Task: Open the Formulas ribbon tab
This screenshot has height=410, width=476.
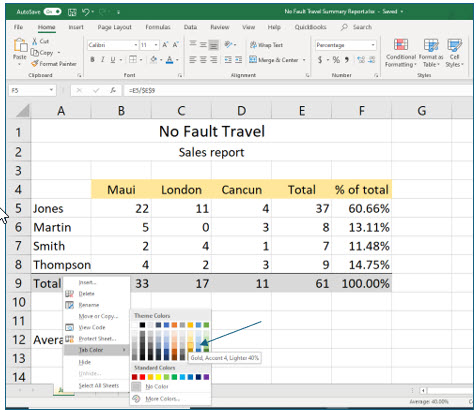Action: point(158,27)
